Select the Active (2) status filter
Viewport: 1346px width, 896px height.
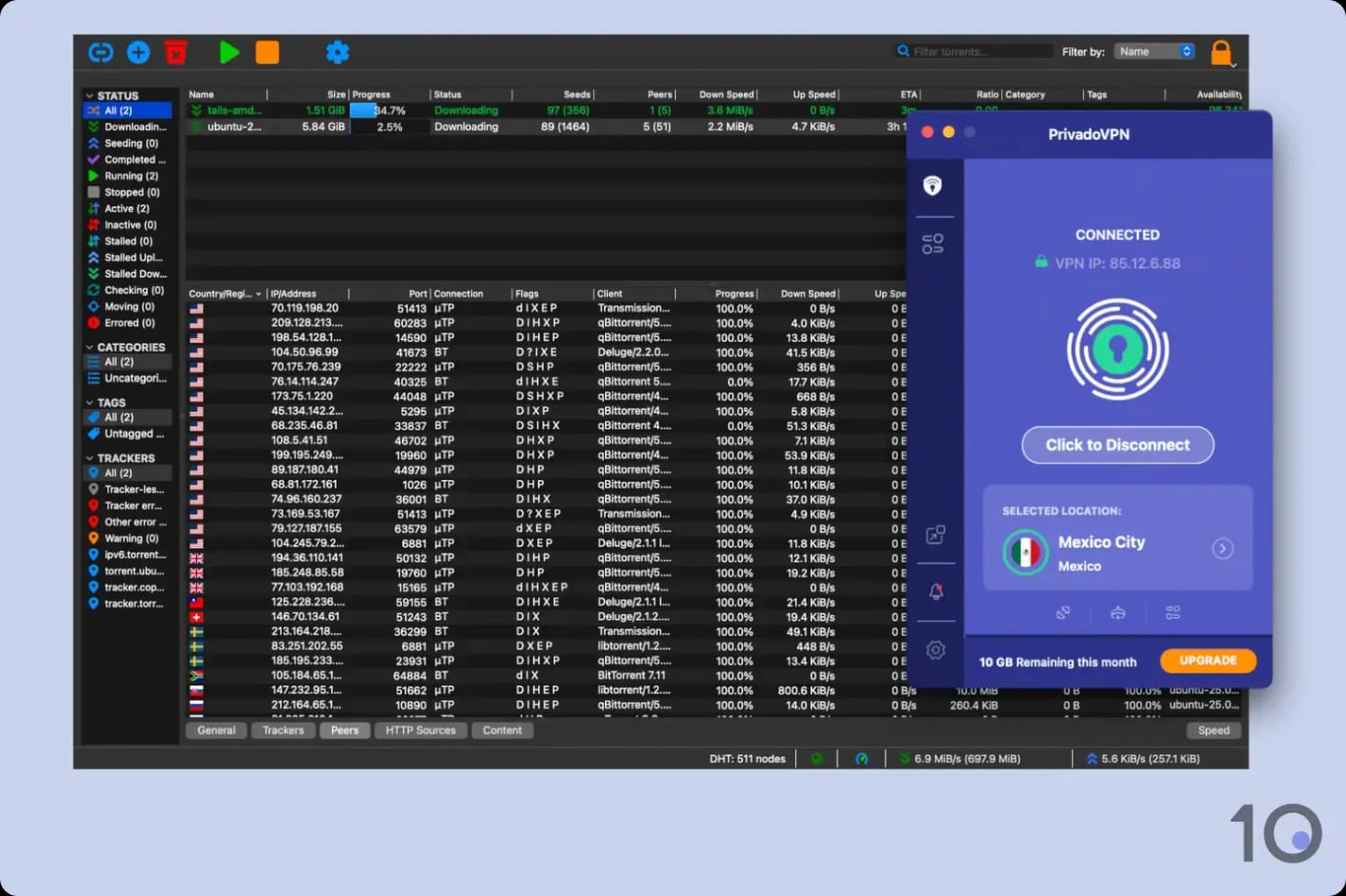pos(127,208)
